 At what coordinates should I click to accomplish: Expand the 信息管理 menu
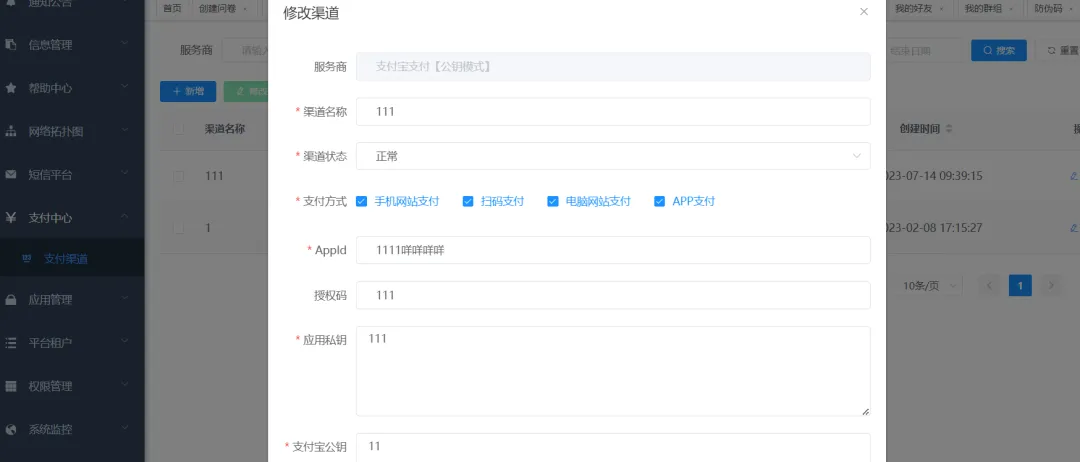125,44
